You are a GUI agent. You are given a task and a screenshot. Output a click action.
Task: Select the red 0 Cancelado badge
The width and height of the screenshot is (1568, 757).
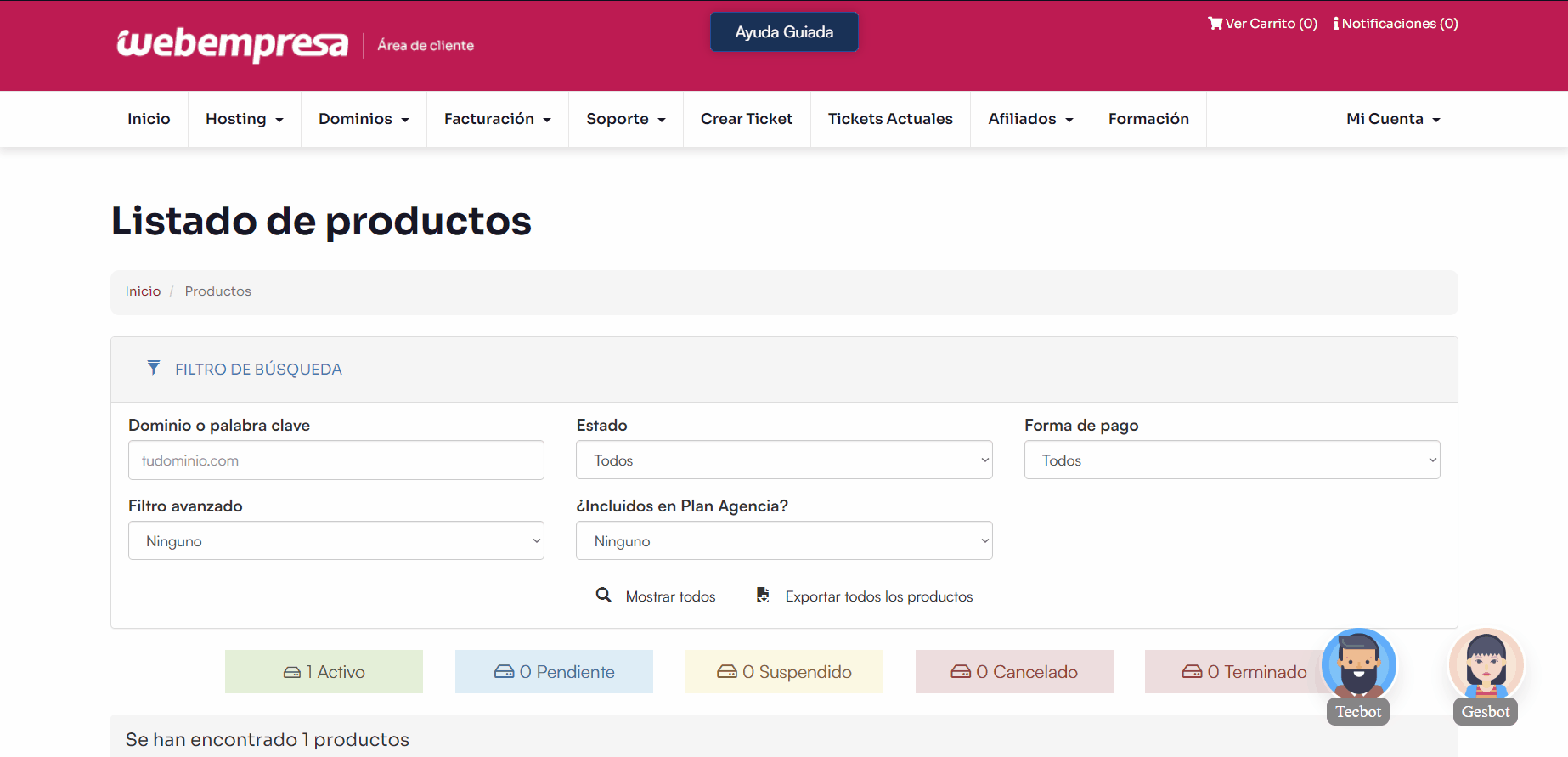coord(1014,672)
